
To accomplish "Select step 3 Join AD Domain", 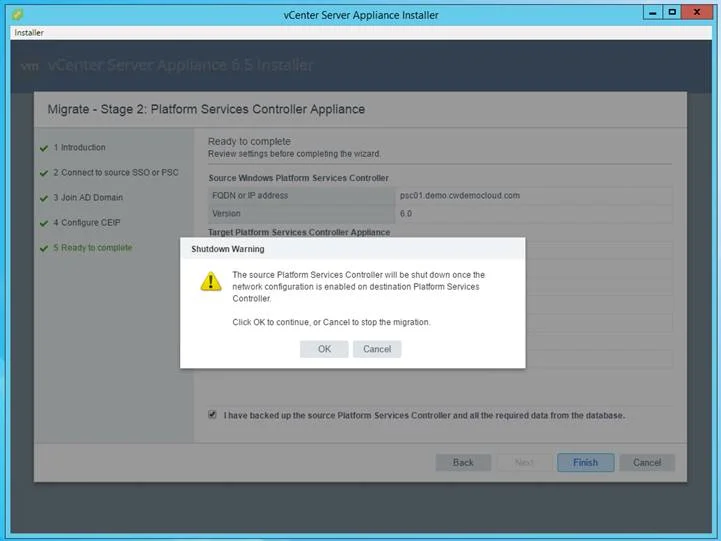I will click(x=88, y=198).
